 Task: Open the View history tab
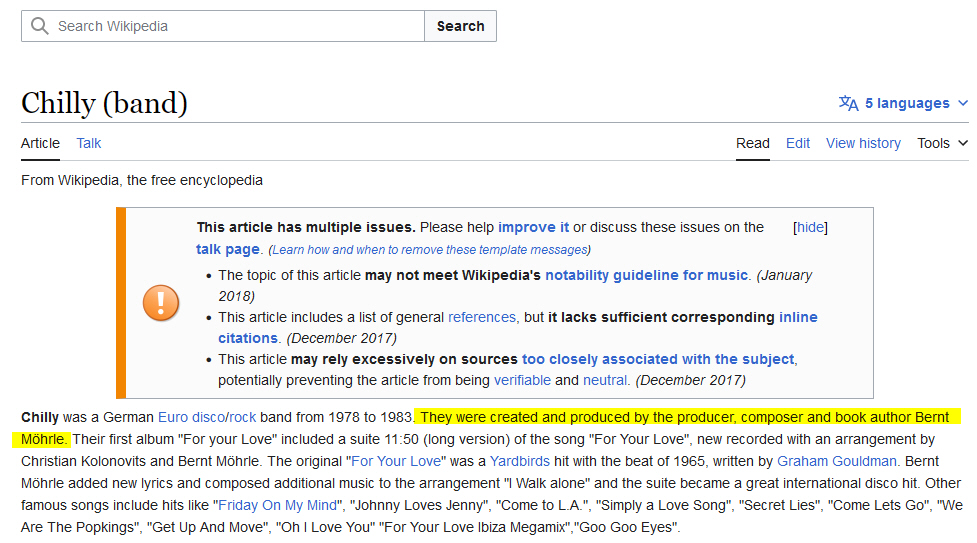point(863,143)
